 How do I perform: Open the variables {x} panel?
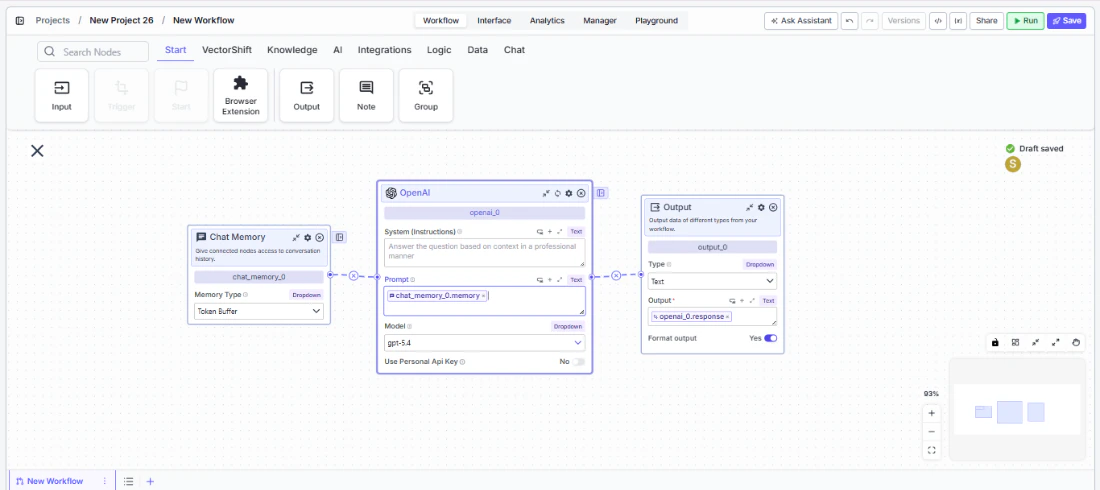pos(958,21)
